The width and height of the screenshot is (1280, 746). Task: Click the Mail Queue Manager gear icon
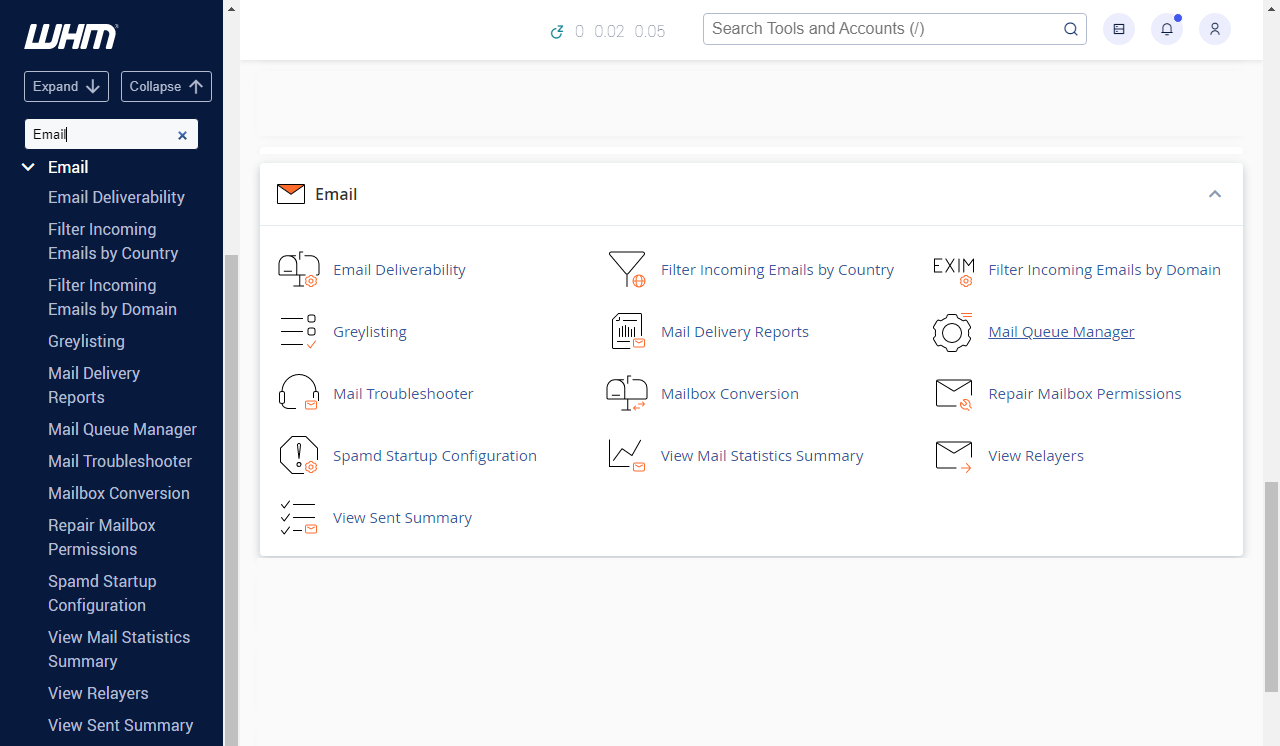point(952,332)
